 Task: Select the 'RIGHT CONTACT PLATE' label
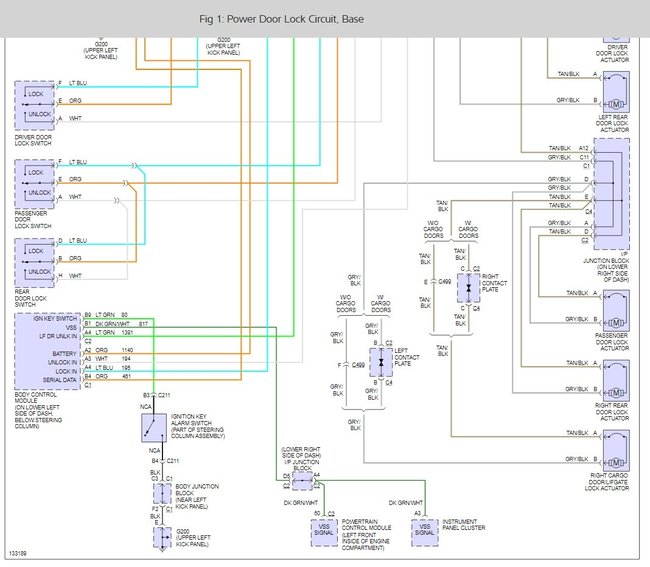[x=494, y=283]
